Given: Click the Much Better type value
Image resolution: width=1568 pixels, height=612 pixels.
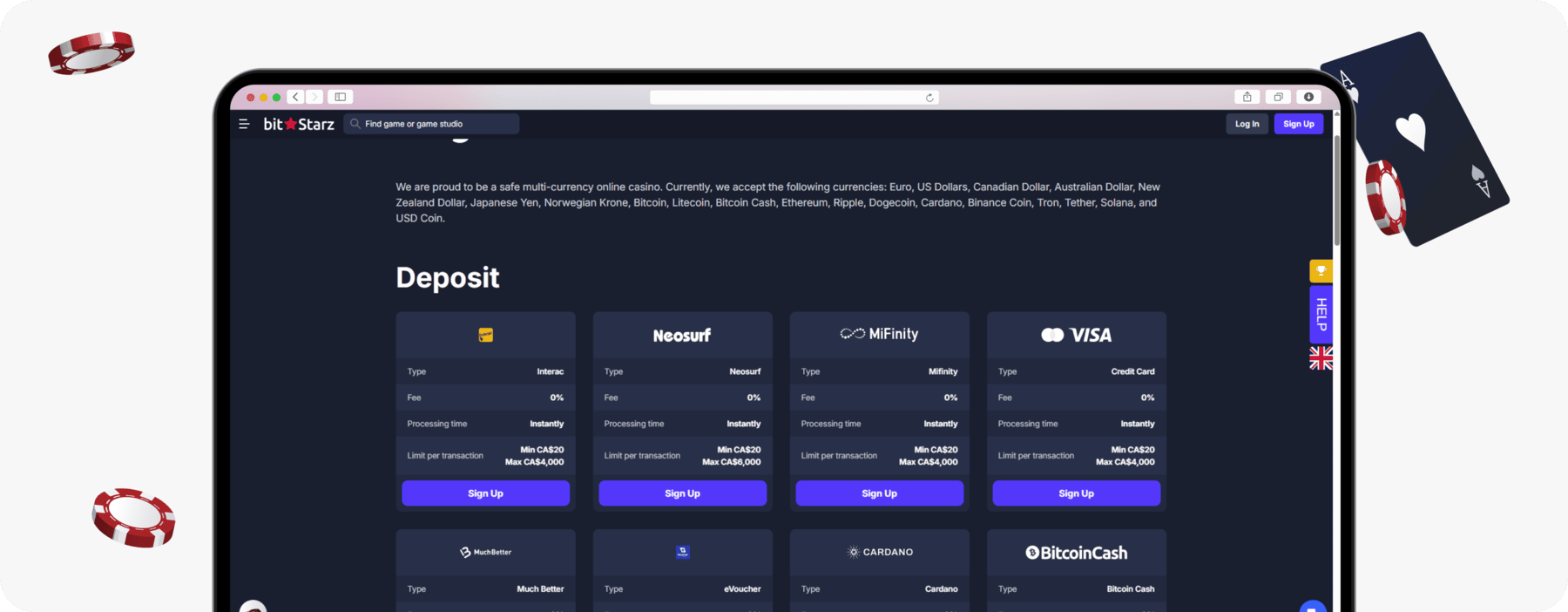Looking at the screenshot, I should tap(540, 589).
